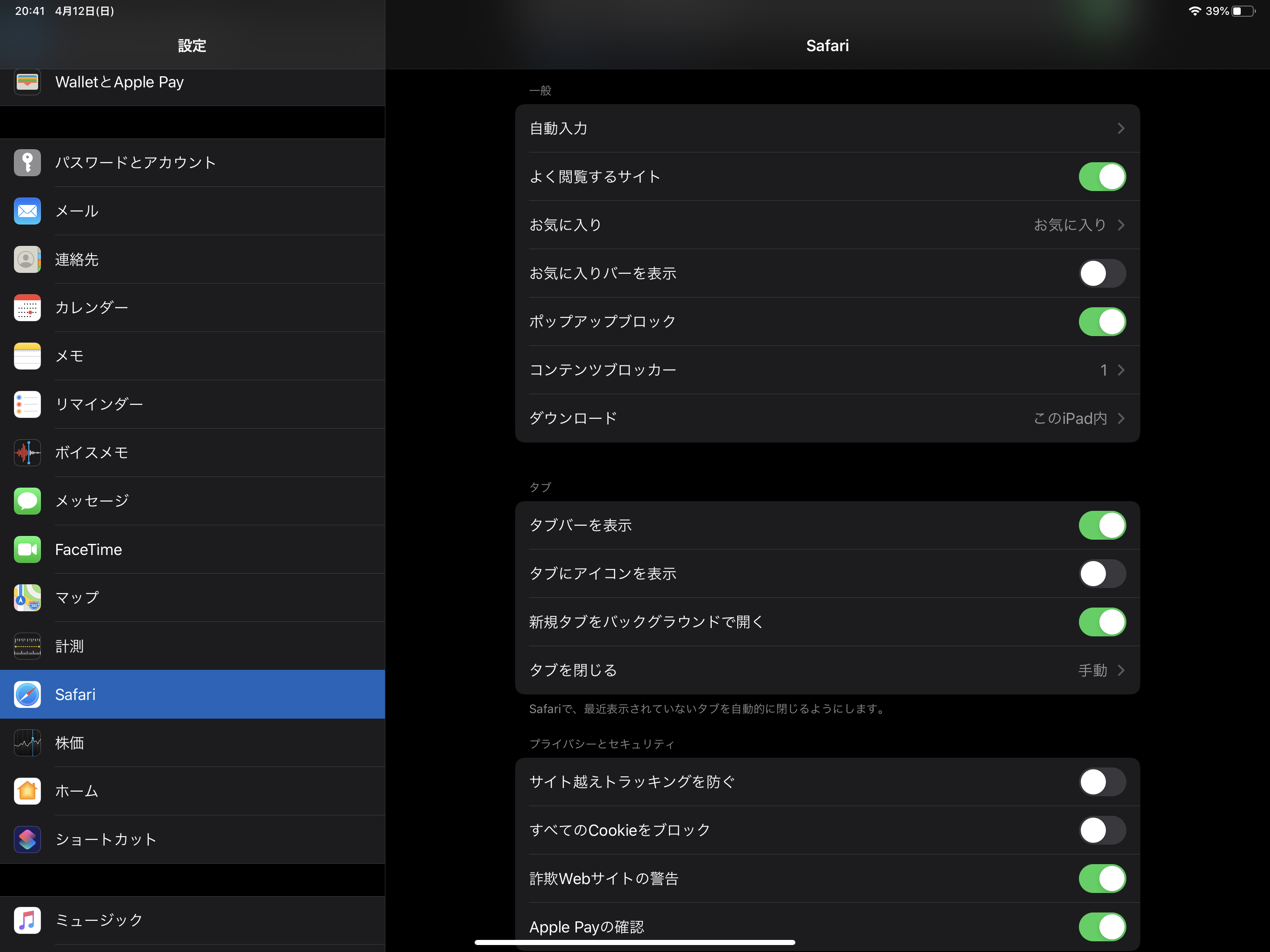Open content blocker count 1
Viewport: 1270px width, 952px height.
[x=1104, y=370]
